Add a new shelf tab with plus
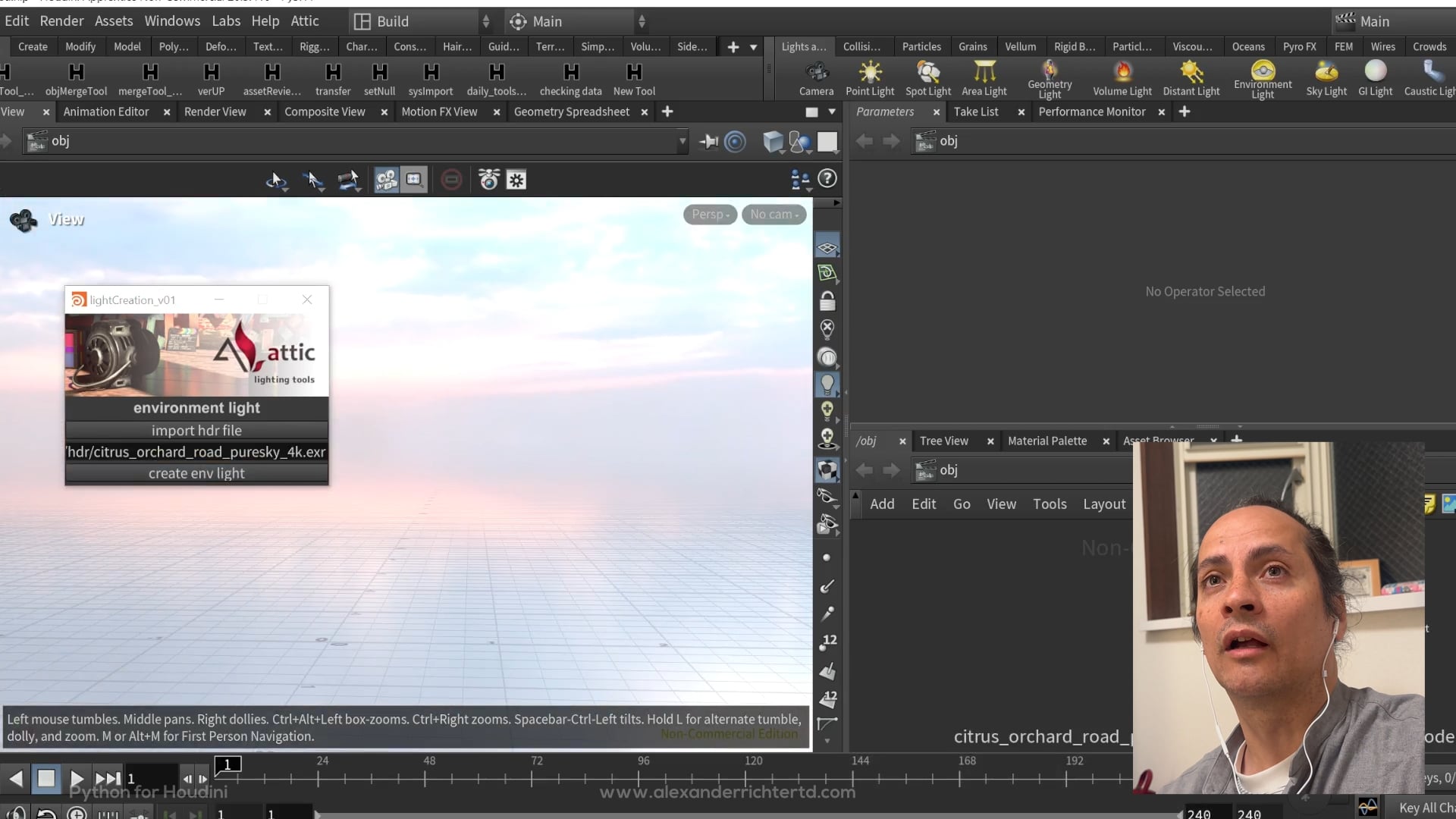Viewport: 1456px width, 819px height. pyautogui.click(x=733, y=47)
